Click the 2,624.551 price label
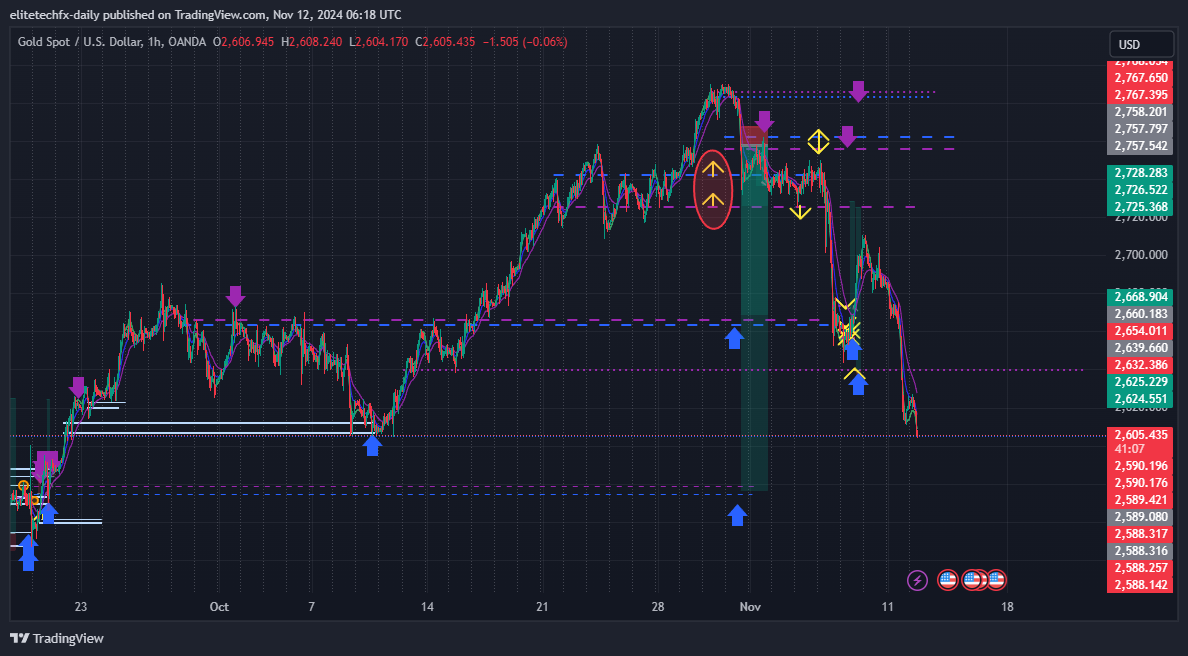The image size is (1188, 656). [x=1141, y=398]
